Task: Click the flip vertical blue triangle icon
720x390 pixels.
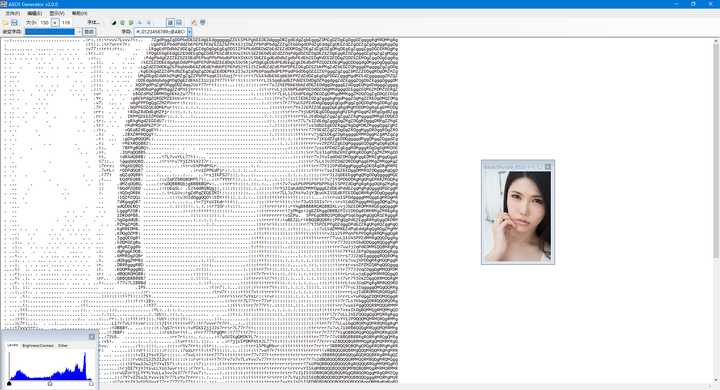Action: [140, 23]
